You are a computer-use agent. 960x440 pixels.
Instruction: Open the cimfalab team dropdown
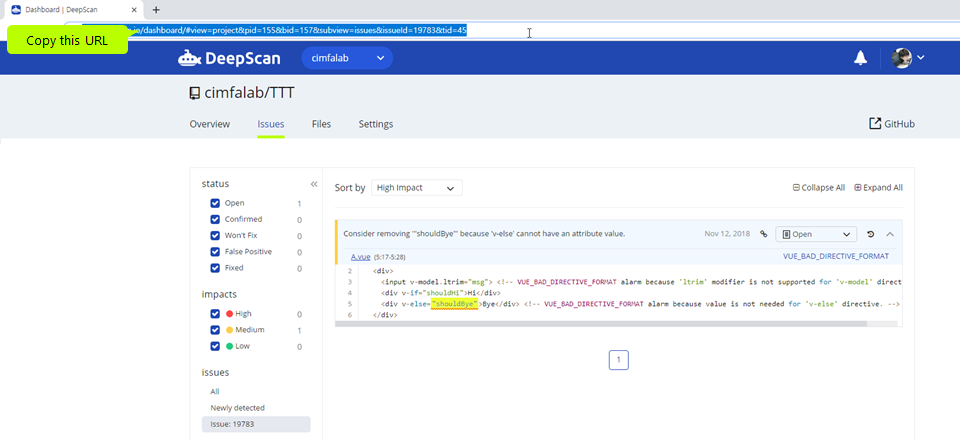click(x=347, y=58)
